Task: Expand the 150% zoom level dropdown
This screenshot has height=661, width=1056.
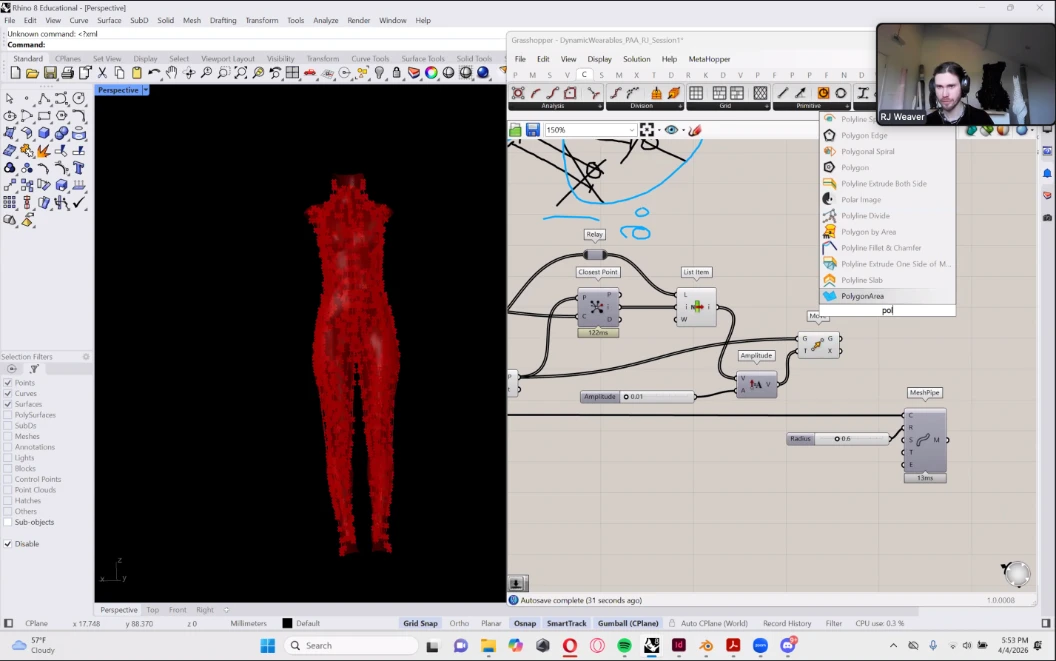Action: pyautogui.click(x=631, y=130)
